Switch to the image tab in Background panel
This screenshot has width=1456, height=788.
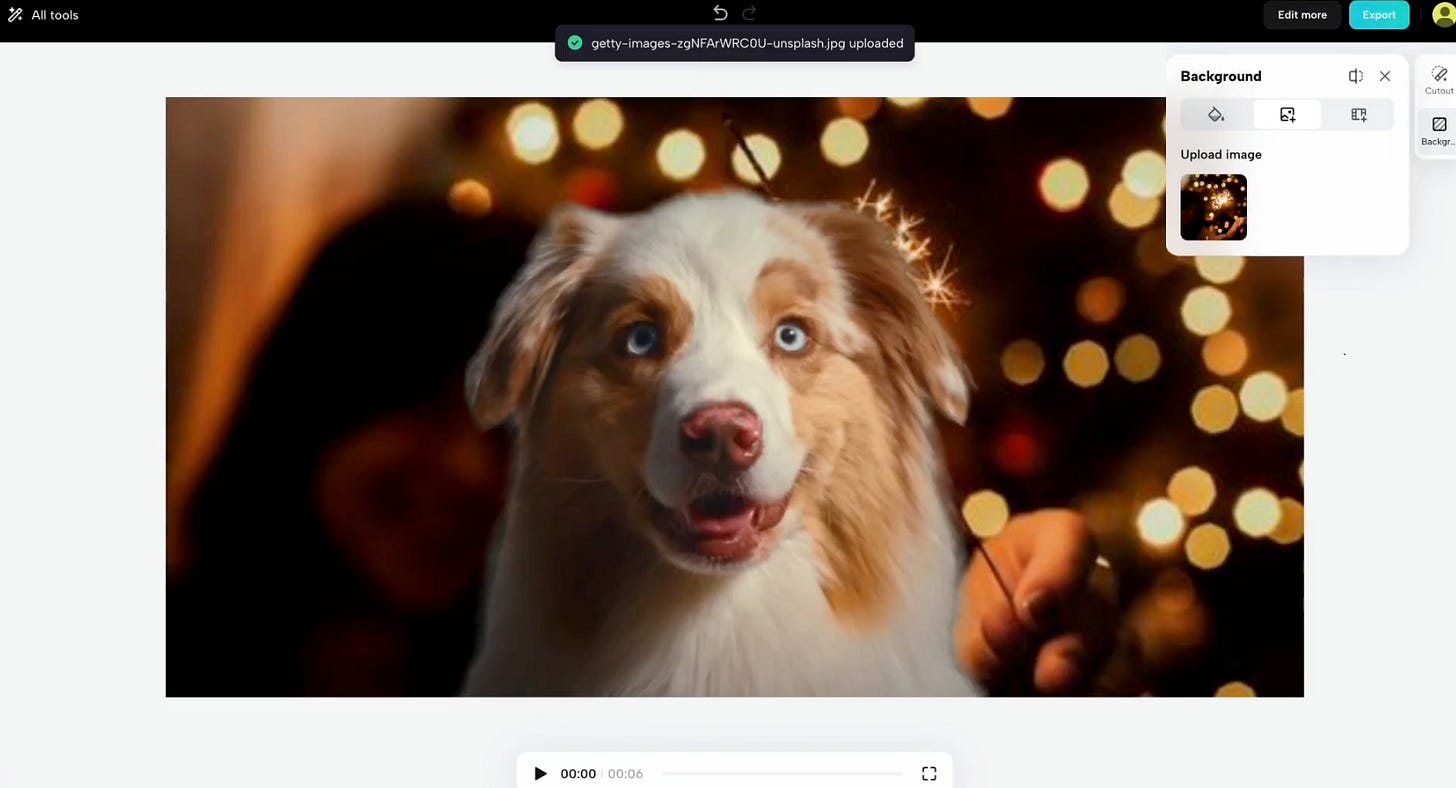click(1286, 114)
